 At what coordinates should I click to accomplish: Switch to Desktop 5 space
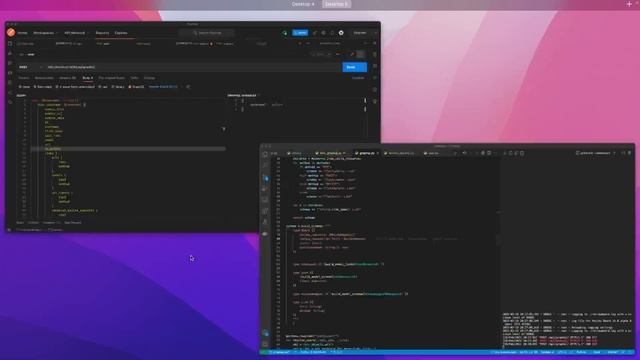point(336,4)
